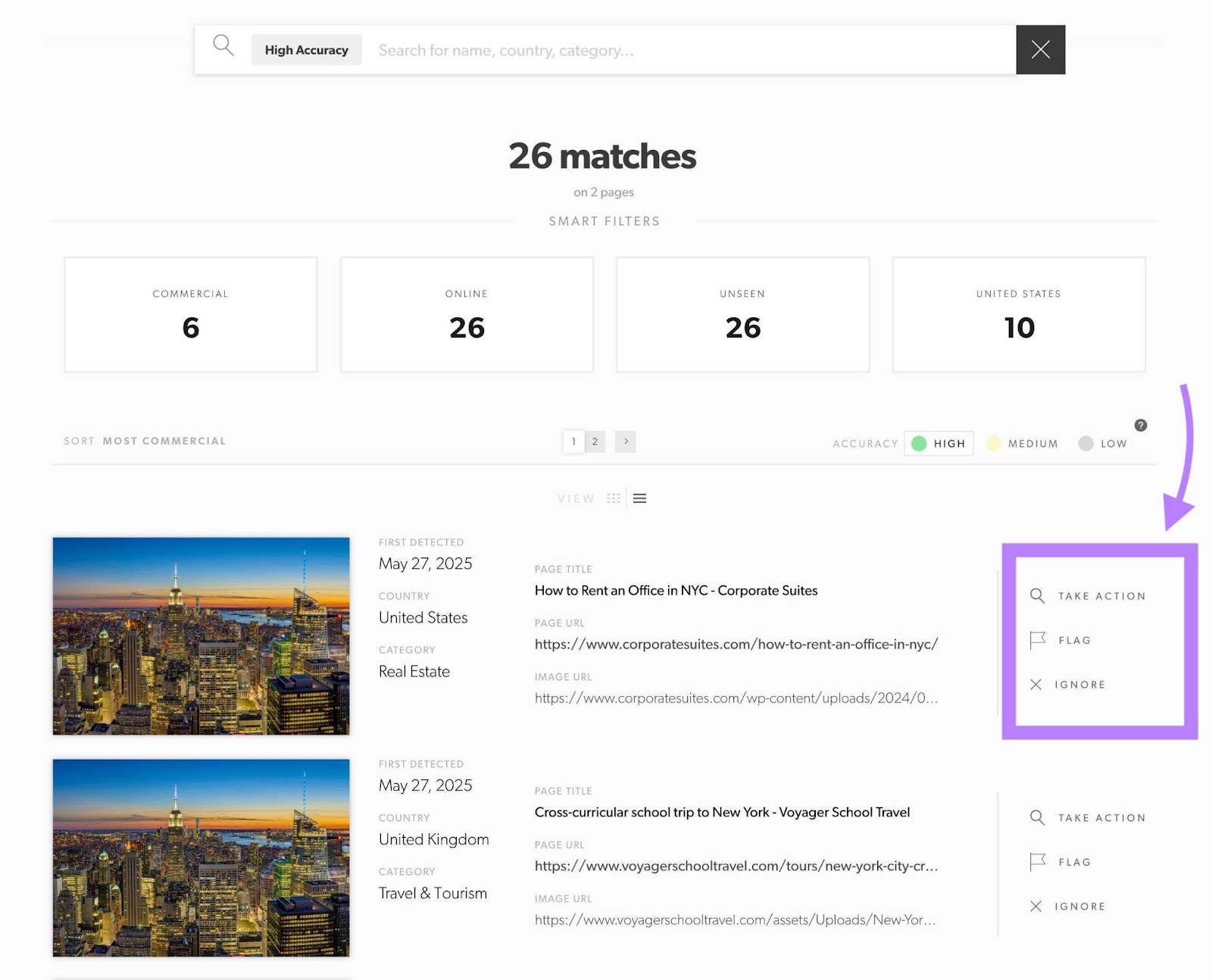Open the corporatesuites.com page URL
The height and width of the screenshot is (980, 1212).
736,644
